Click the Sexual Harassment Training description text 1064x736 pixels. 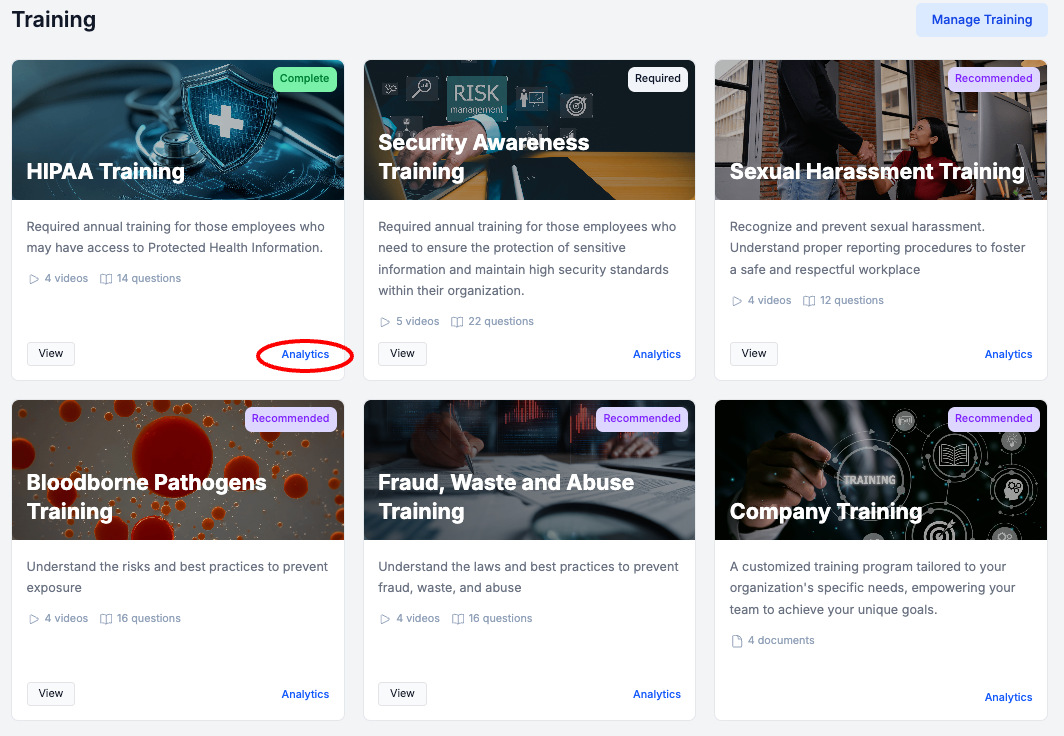(877, 248)
